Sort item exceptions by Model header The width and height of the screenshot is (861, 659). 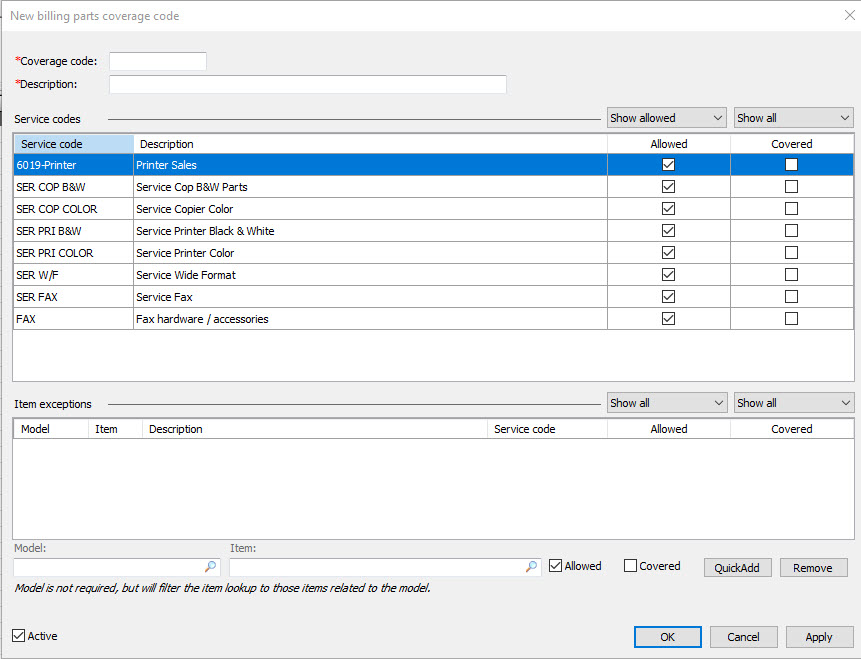pyautogui.click(x=51, y=429)
